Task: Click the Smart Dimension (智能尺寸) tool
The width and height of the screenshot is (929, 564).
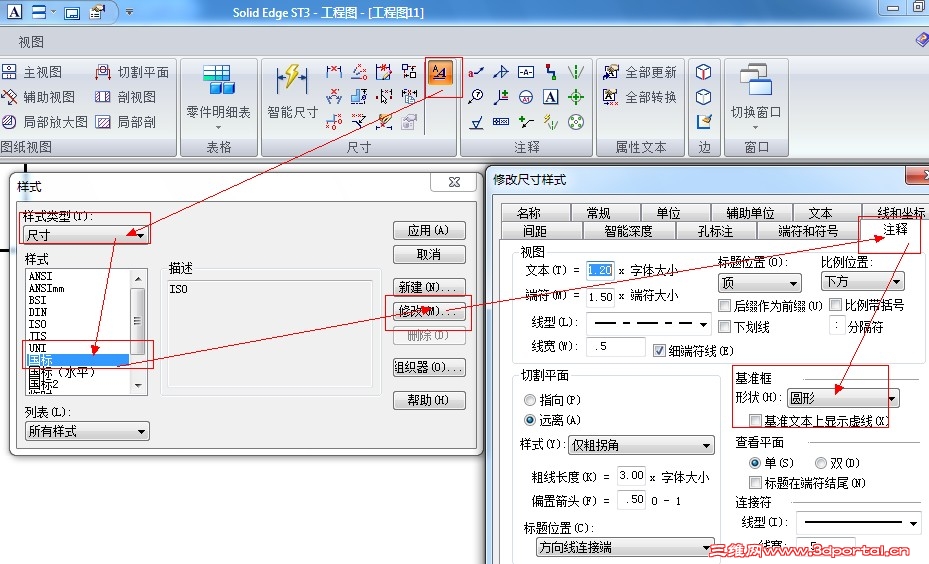Action: tap(292, 90)
